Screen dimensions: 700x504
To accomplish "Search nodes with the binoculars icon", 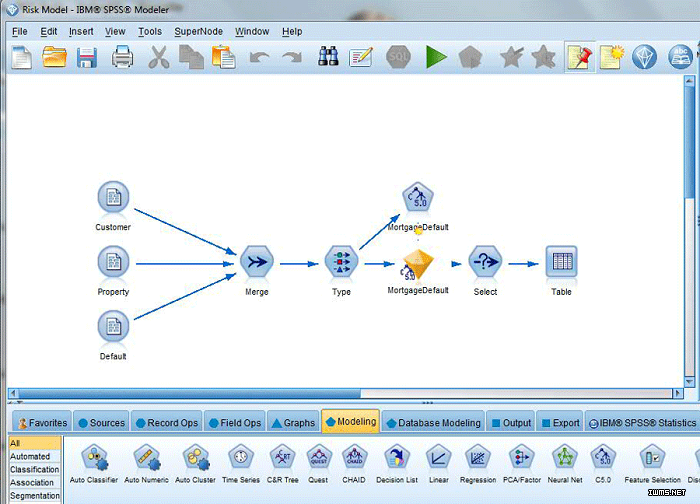I will click(x=328, y=57).
